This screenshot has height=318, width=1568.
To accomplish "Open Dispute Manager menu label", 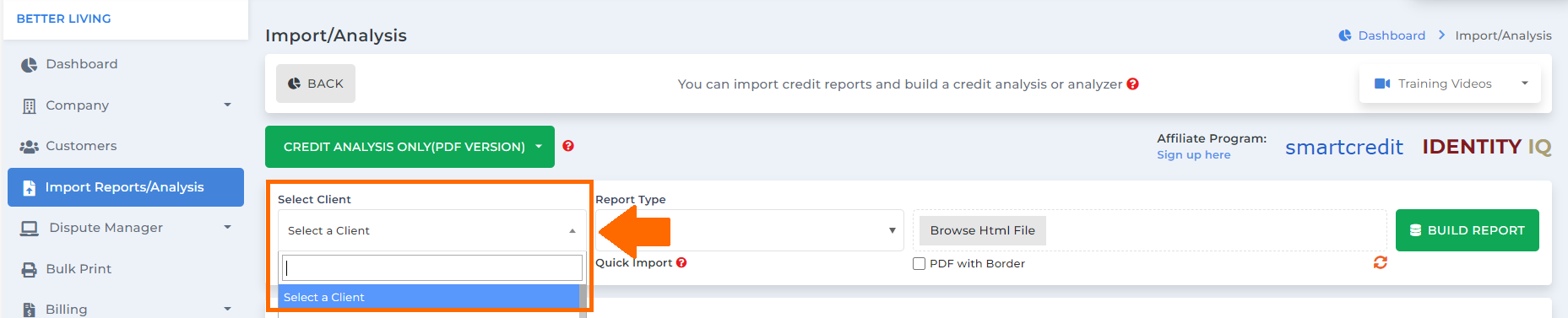I will (x=106, y=228).
